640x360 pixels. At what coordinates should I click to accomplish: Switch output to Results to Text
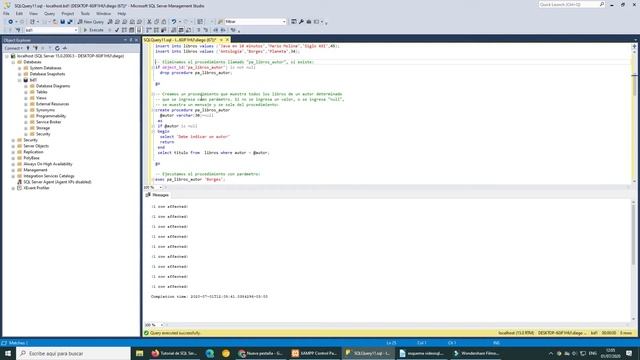[x=173, y=30]
